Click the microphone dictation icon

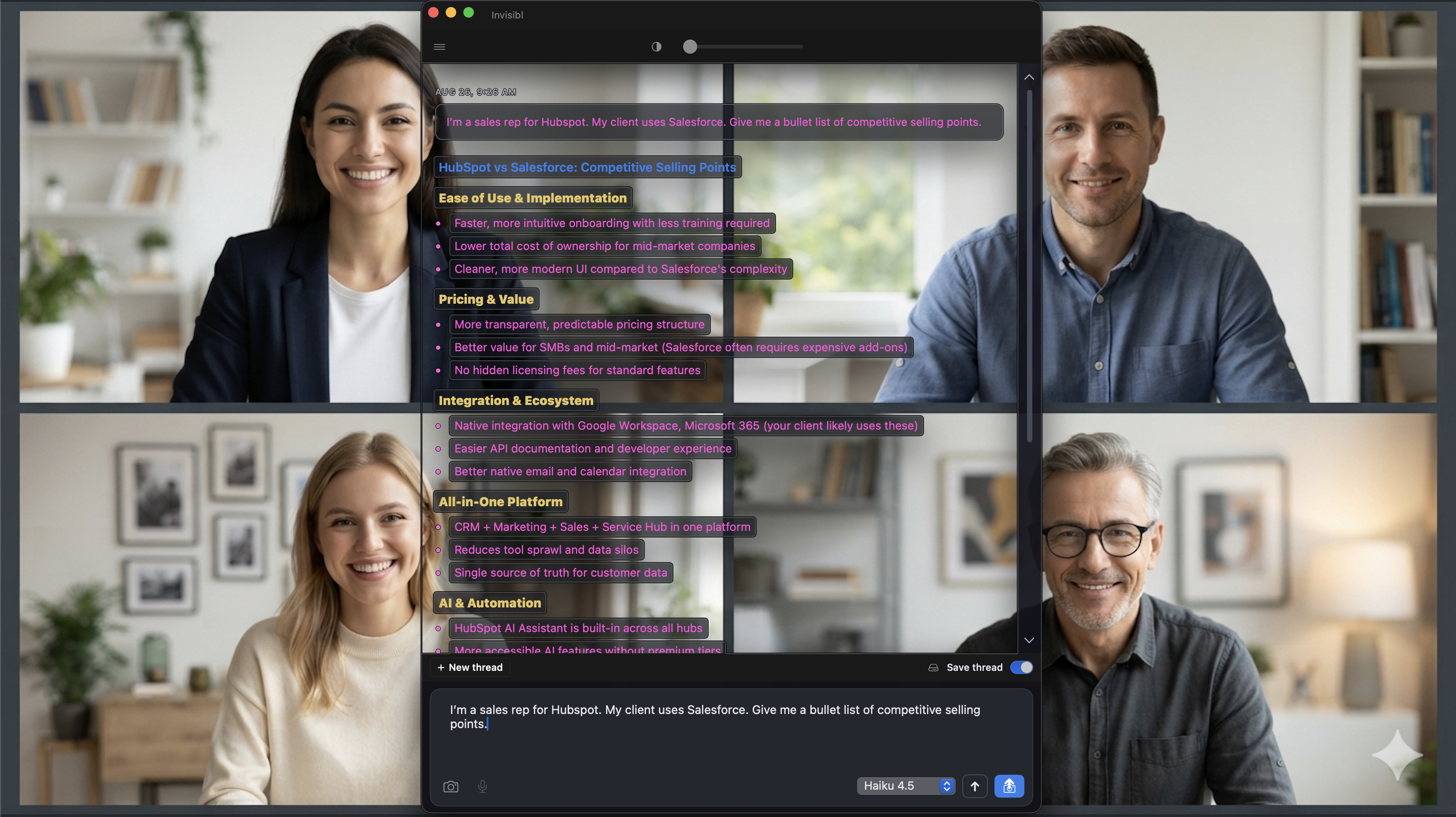pyautogui.click(x=482, y=787)
